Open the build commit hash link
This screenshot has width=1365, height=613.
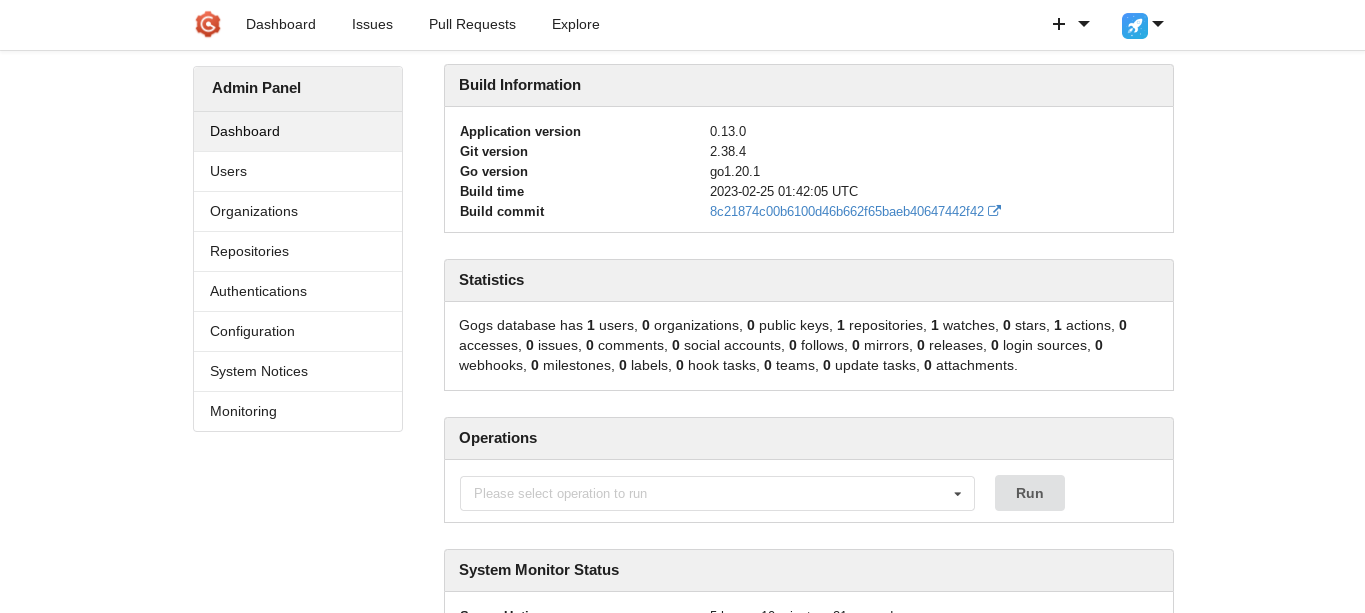click(x=846, y=211)
